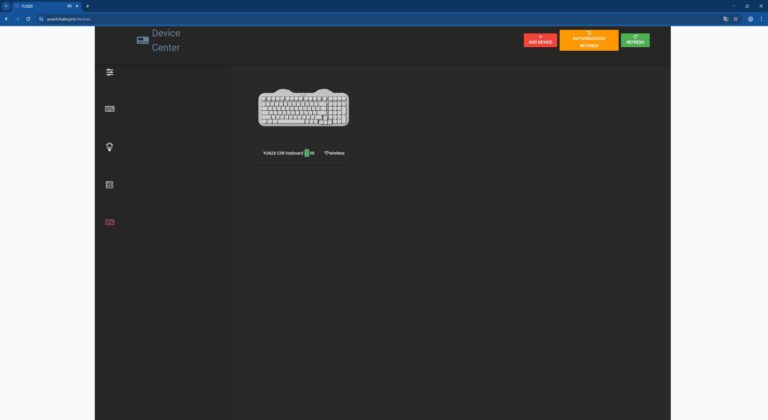Select the keyboard device thumbnail

pyautogui.click(x=304, y=108)
